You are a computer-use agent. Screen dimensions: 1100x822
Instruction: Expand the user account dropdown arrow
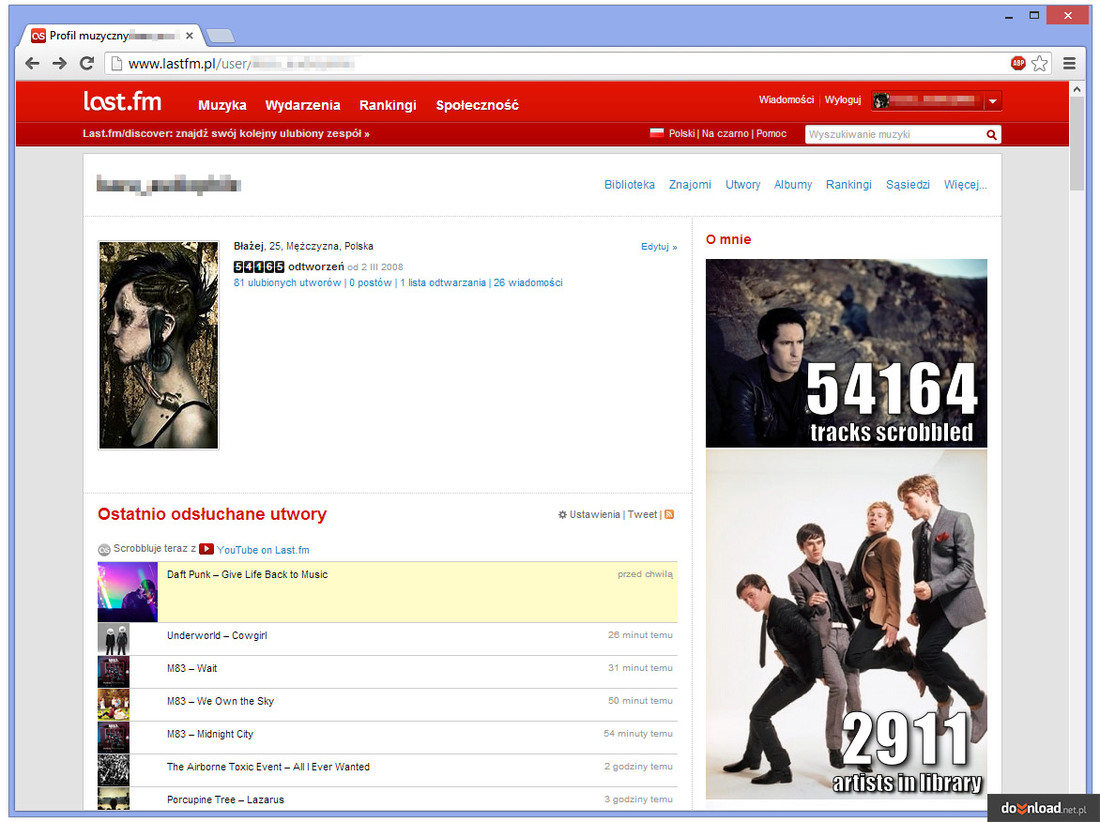993,101
